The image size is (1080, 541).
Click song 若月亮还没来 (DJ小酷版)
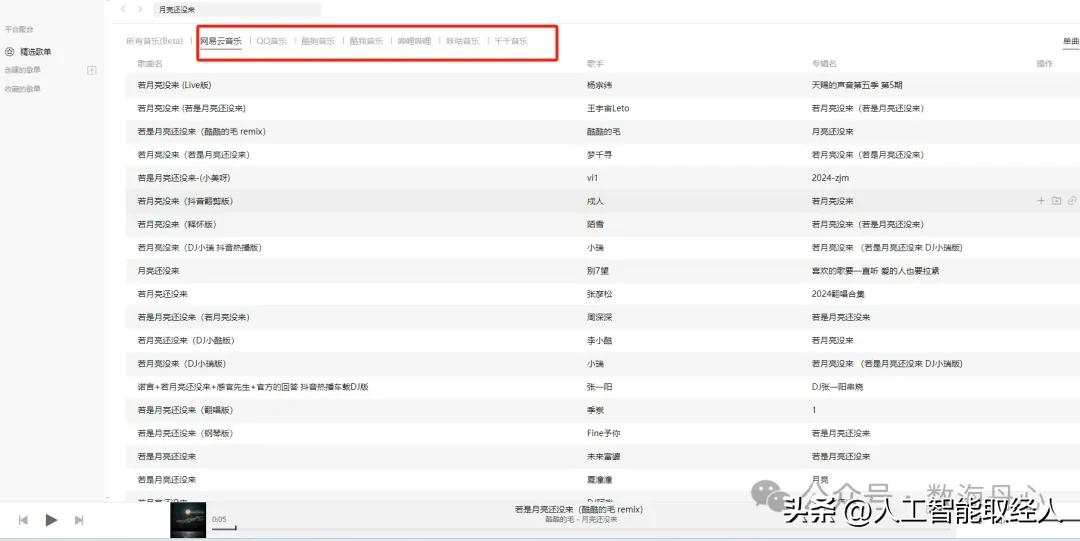point(186,340)
